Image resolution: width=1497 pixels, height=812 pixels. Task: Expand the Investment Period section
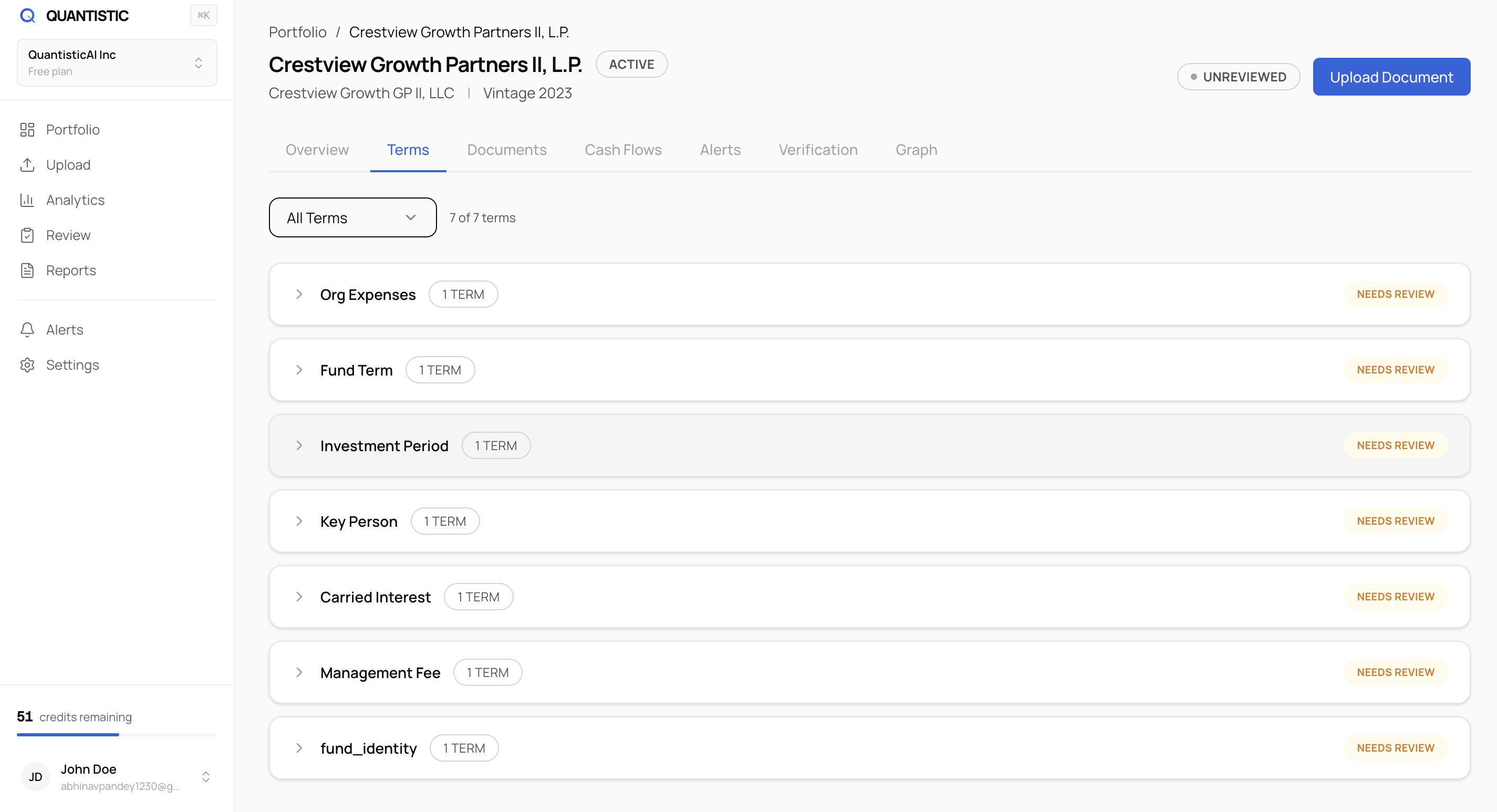pyautogui.click(x=299, y=445)
